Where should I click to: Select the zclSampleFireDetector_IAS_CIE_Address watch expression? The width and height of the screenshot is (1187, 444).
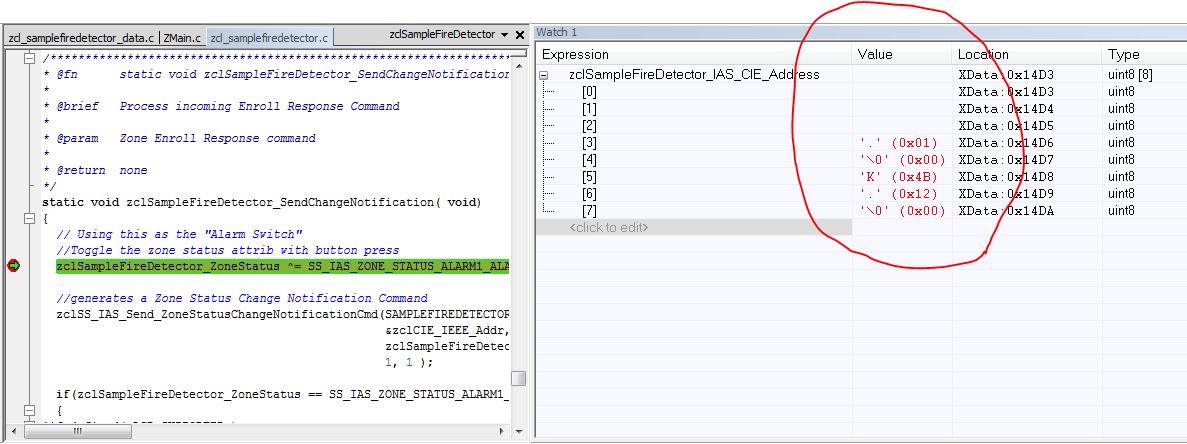tap(694, 75)
